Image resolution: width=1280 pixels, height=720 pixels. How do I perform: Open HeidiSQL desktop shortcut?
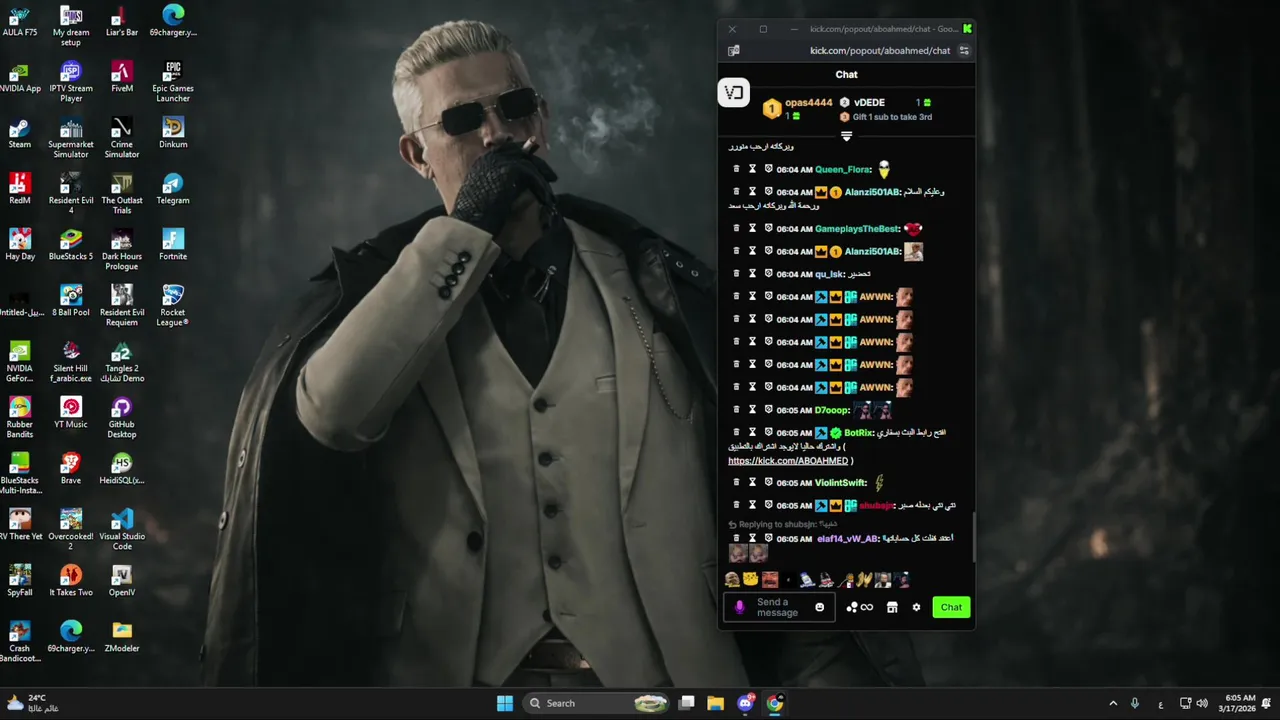pos(122,469)
